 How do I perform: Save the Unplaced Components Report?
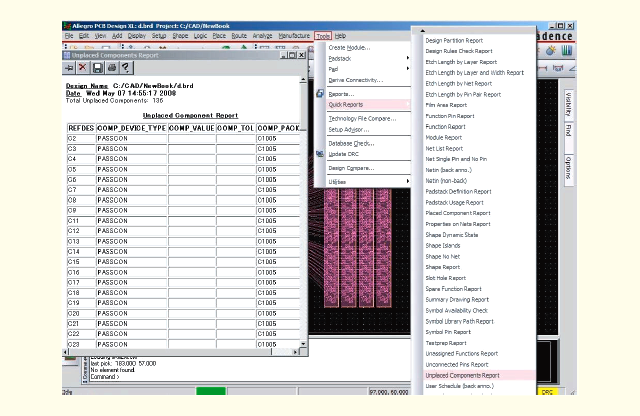coord(97,68)
